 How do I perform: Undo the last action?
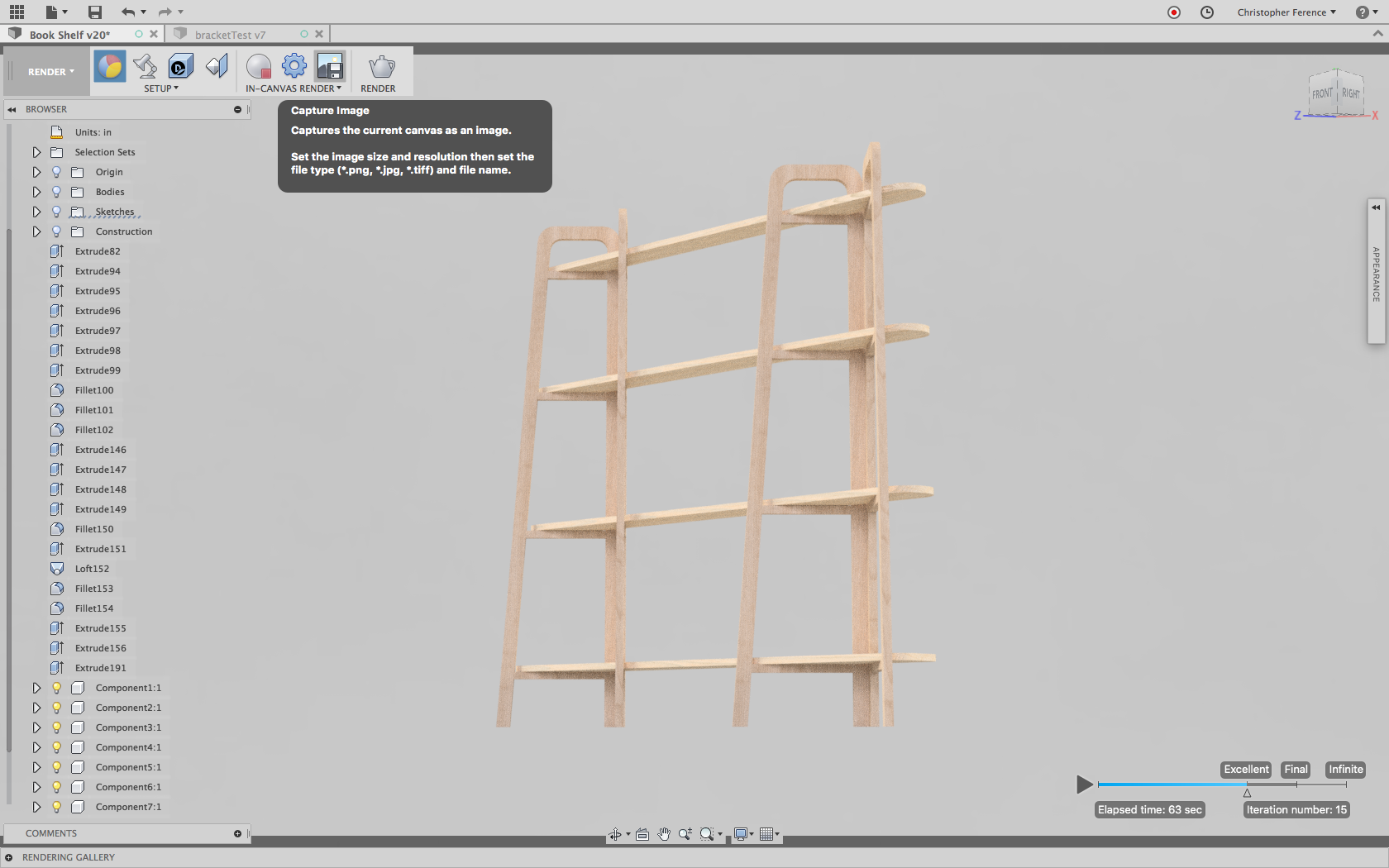[127, 12]
